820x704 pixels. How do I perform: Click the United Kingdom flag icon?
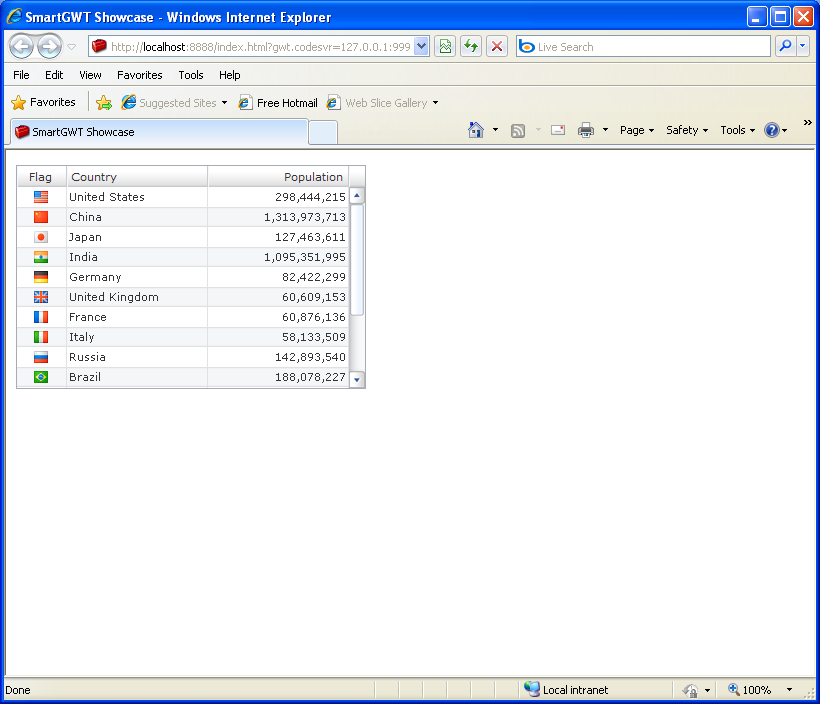click(x=41, y=297)
